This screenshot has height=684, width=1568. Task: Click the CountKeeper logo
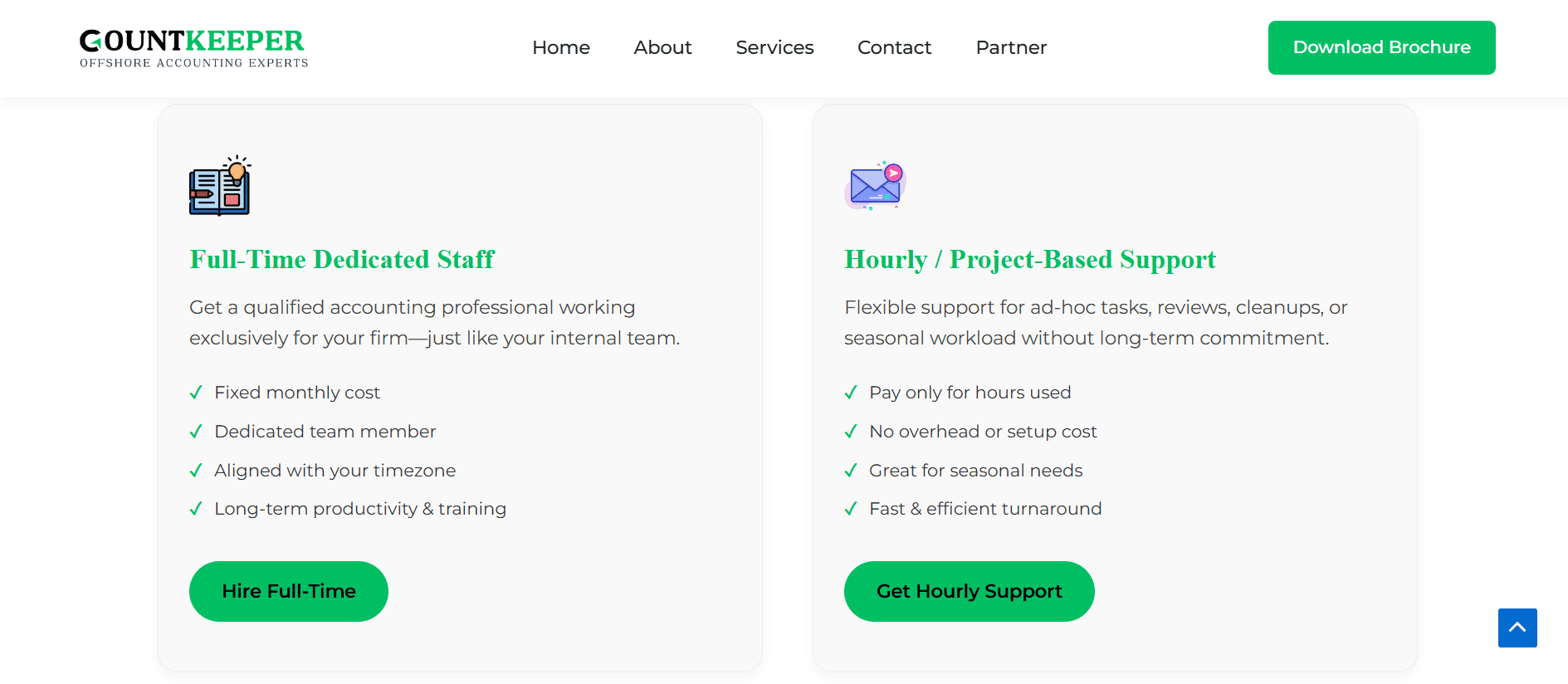point(193,48)
